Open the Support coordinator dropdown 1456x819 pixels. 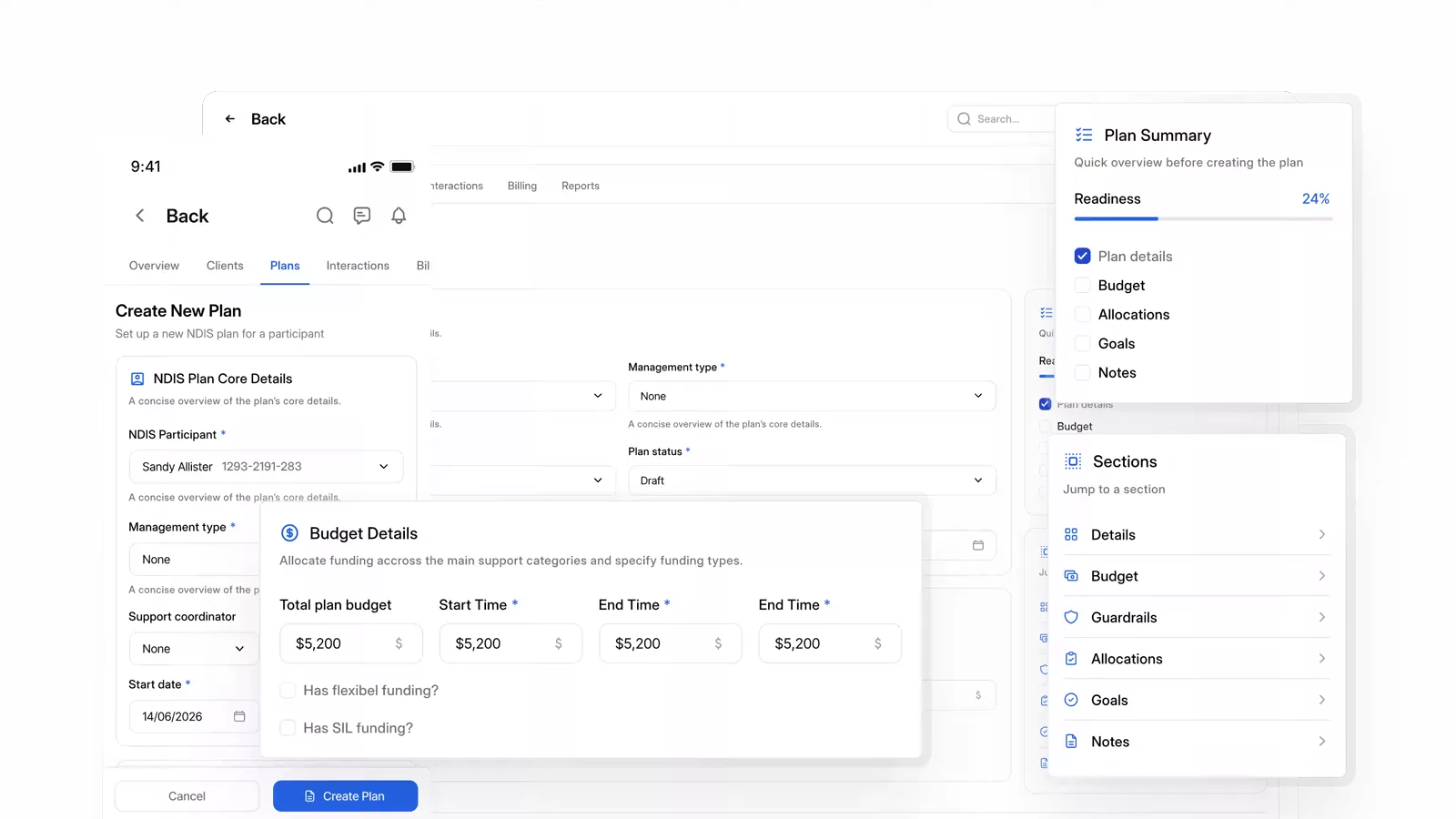click(194, 649)
